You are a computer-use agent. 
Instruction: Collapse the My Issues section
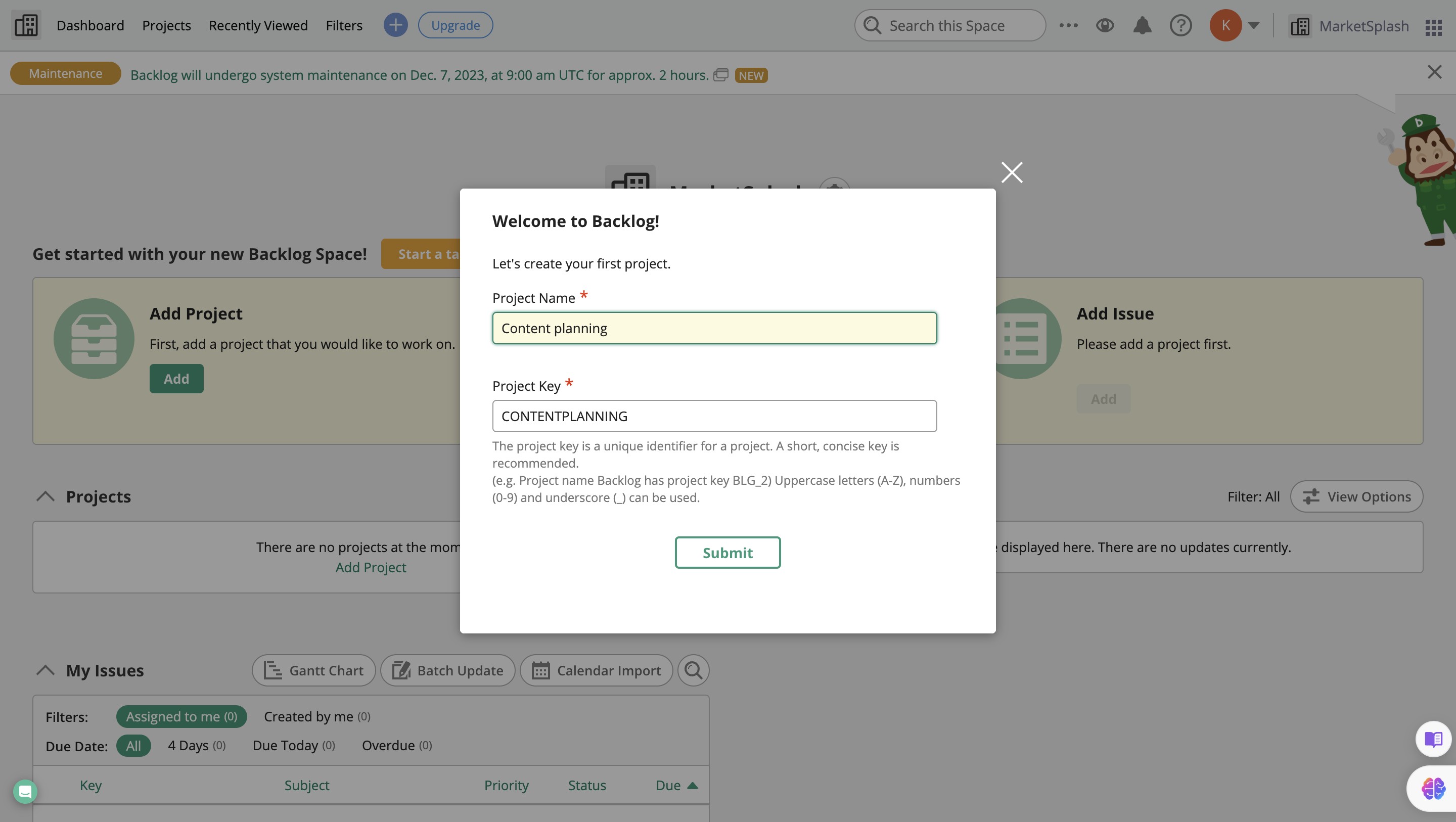pyautogui.click(x=45, y=670)
